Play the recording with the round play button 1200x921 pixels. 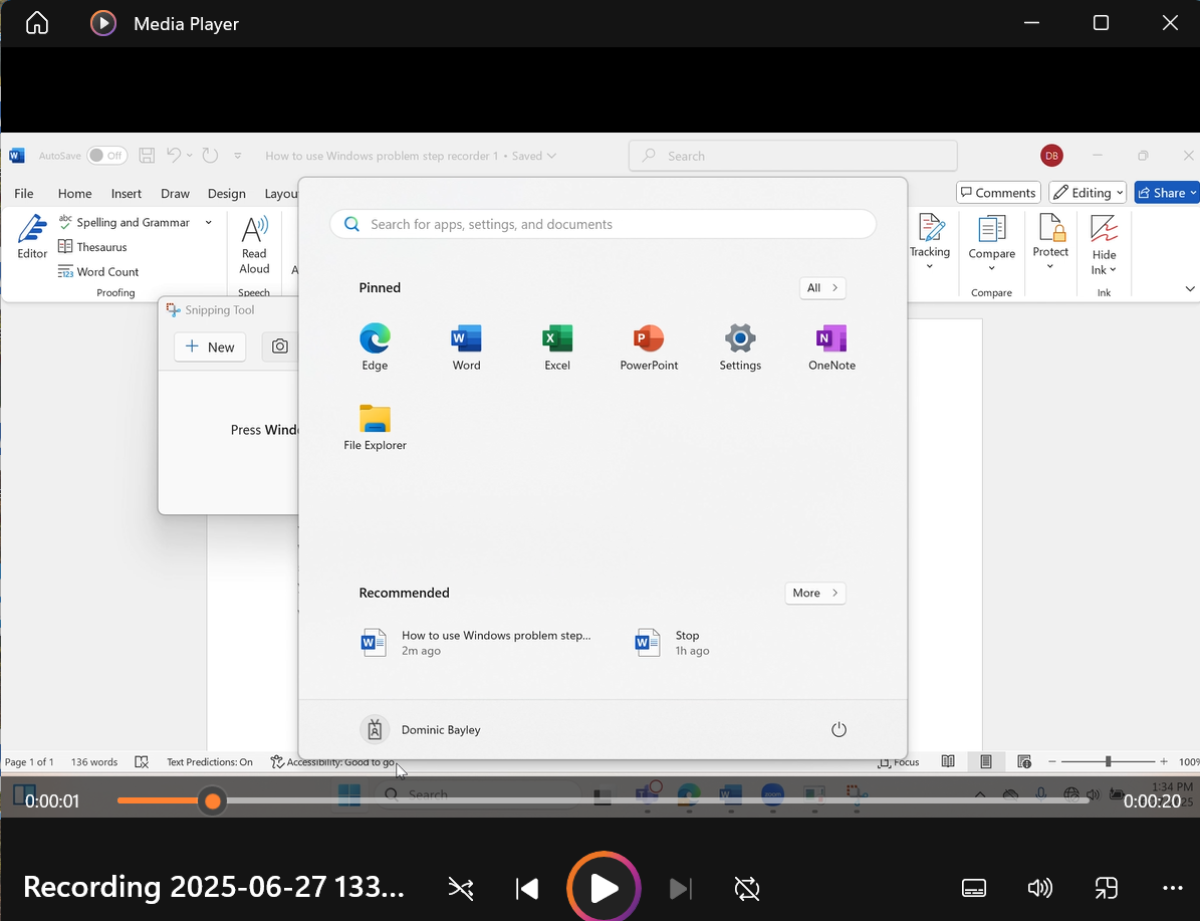(x=603, y=887)
